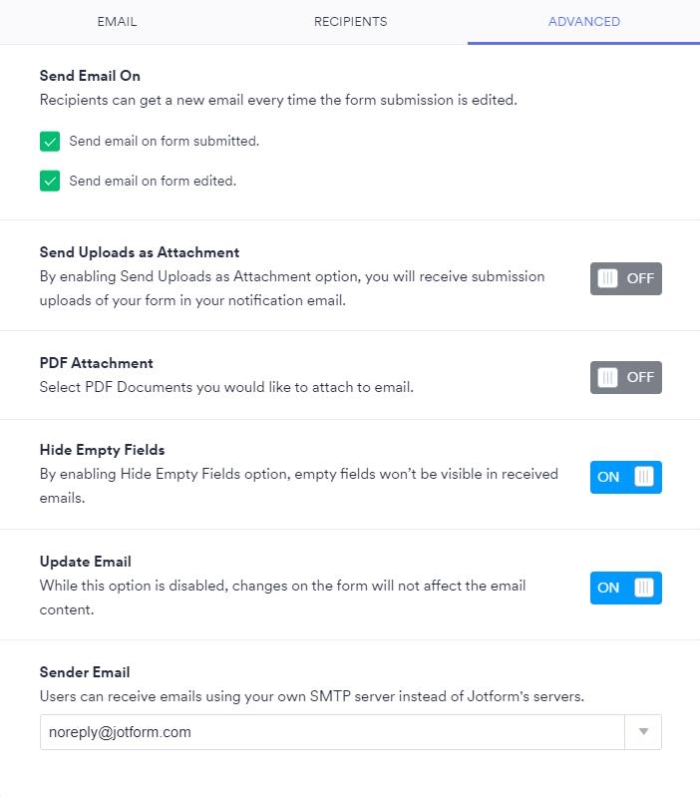
Task: Click the "Hide Empty Fields" heading
Action: [x=102, y=450]
